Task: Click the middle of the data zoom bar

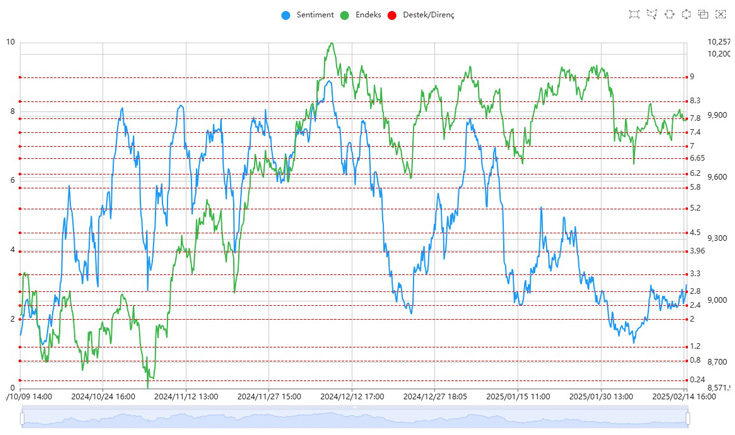Action: pos(353,418)
